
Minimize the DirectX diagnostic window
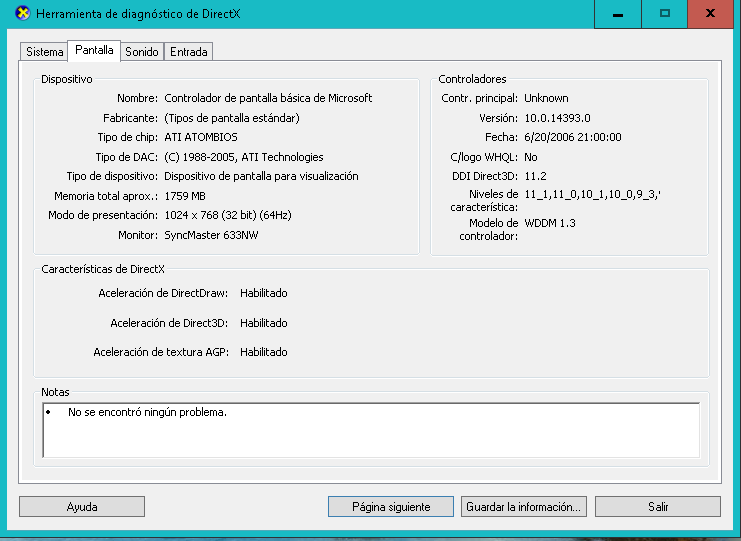[x=618, y=14]
